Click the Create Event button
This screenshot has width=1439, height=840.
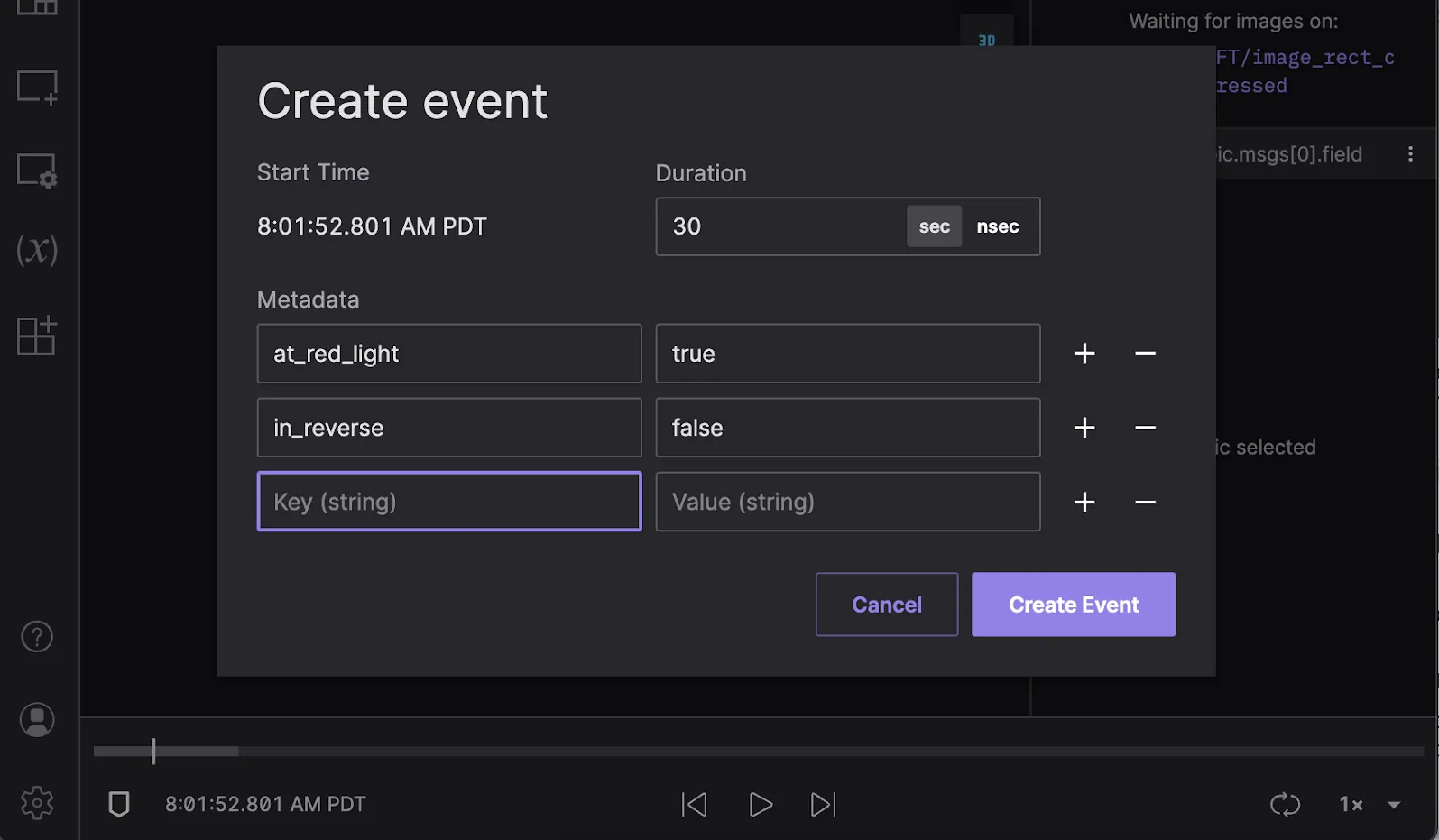click(x=1073, y=605)
